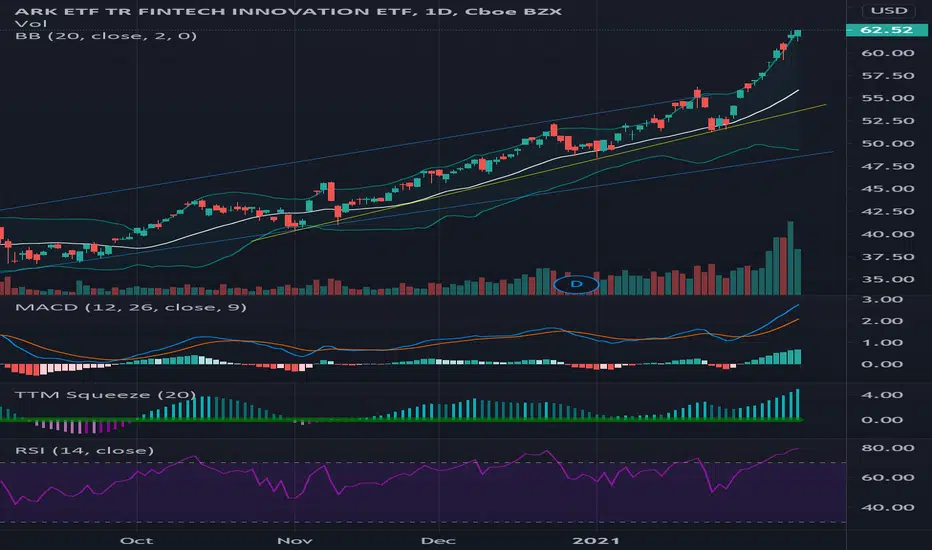932x550 pixels.
Task: Click the '2021' label on the time axis
Action: tap(596, 540)
